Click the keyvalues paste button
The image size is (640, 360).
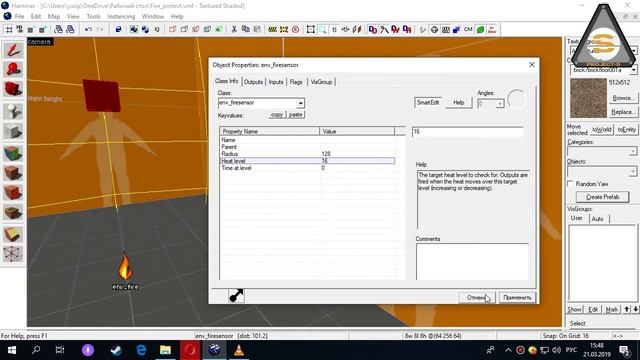(x=295, y=115)
